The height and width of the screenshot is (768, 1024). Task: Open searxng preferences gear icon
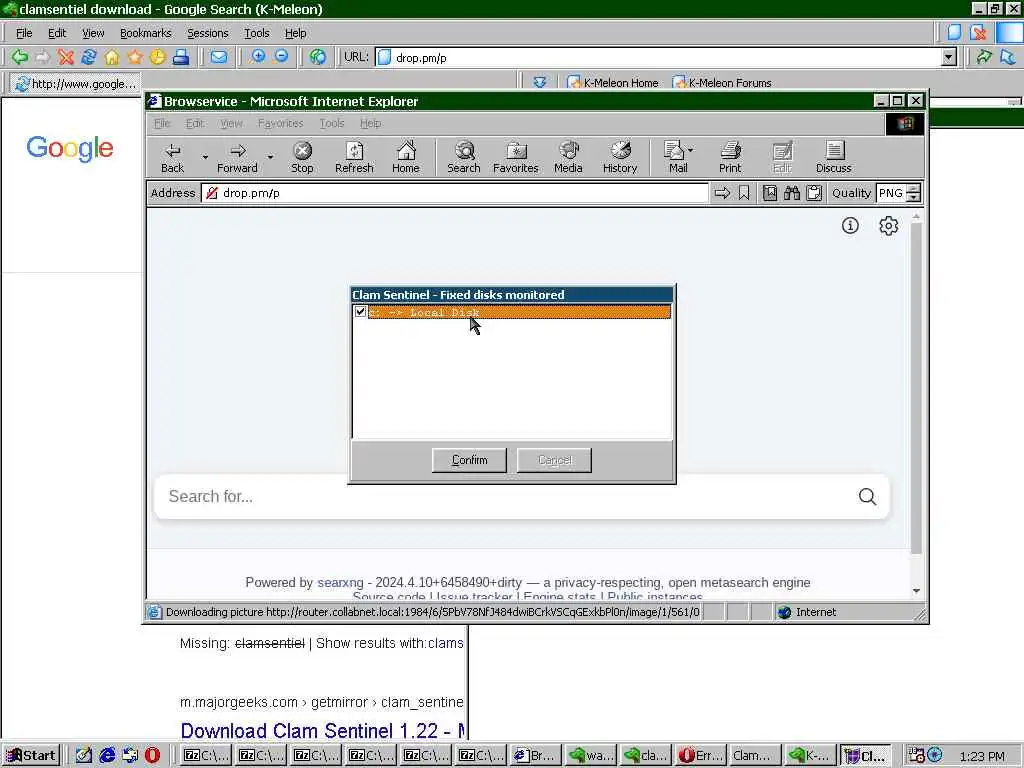[888, 225]
